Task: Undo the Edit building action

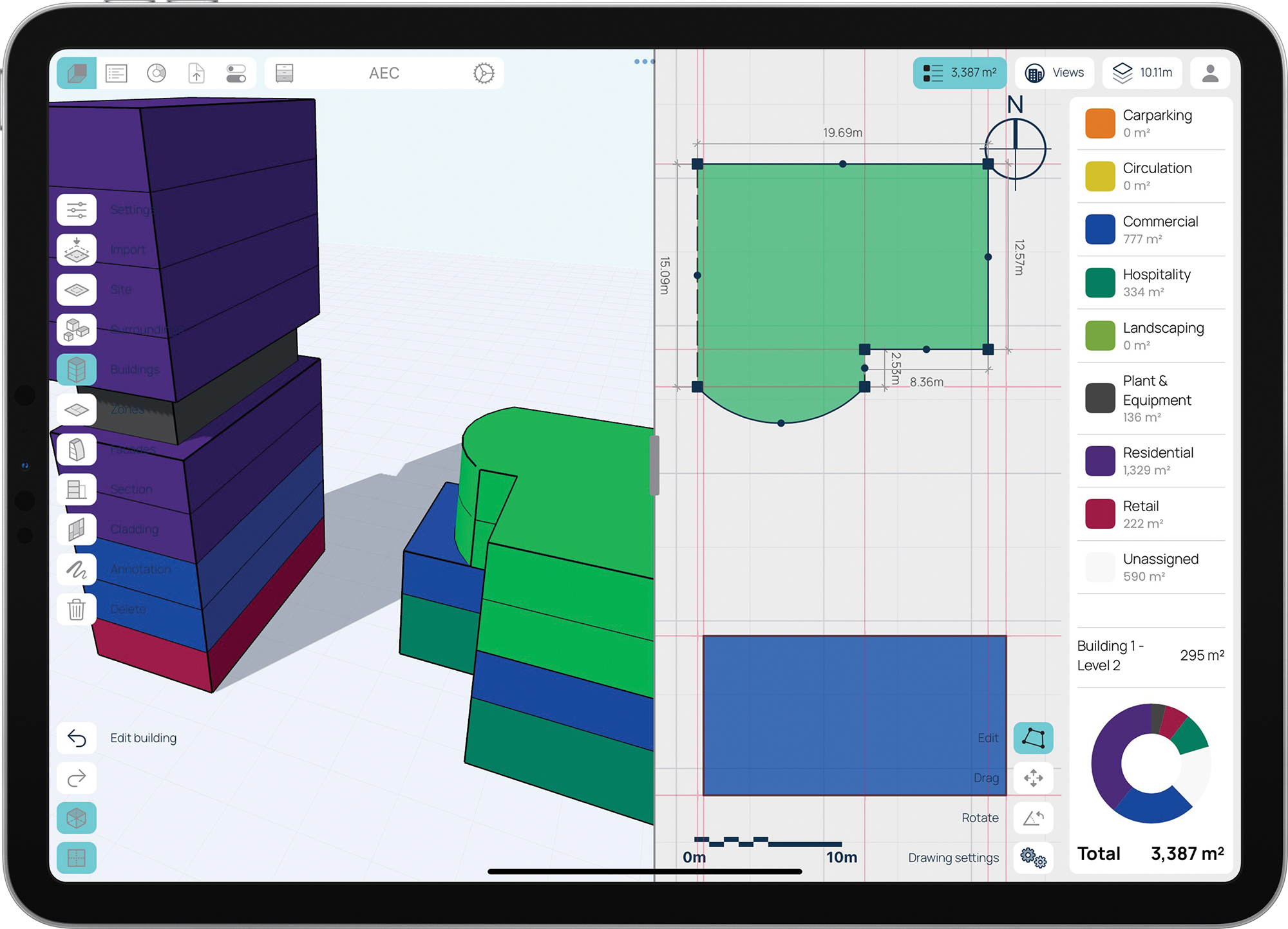Action: [x=77, y=738]
